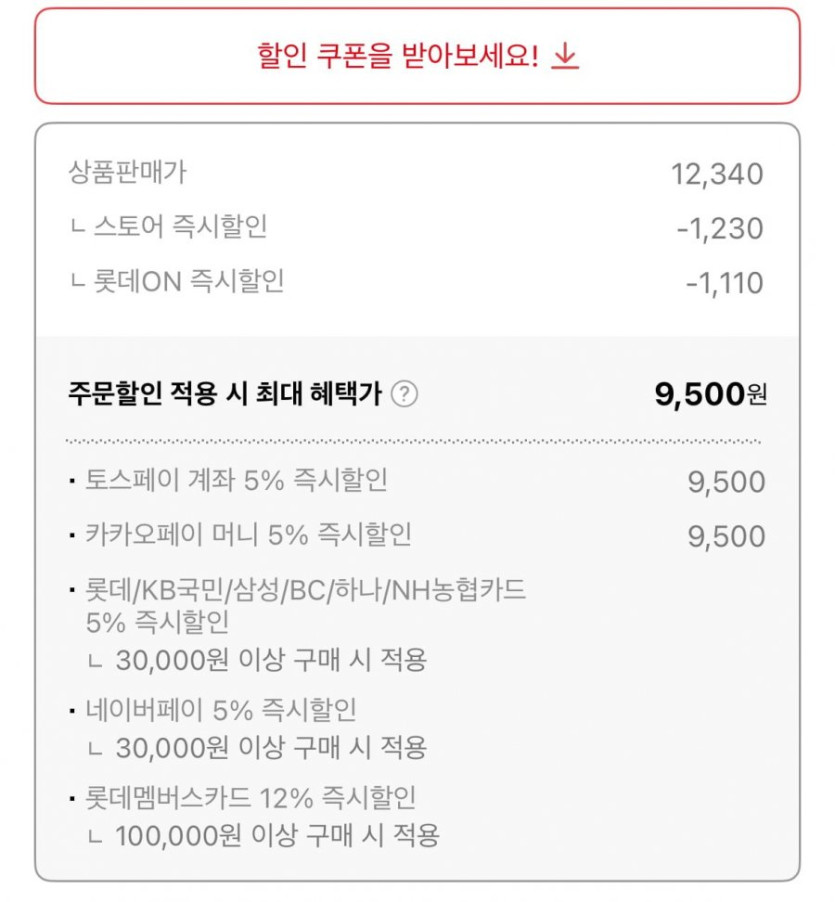Click the 100,000원 이상 구매 시 적용 note
This screenshot has width=835, height=902.
(276, 834)
